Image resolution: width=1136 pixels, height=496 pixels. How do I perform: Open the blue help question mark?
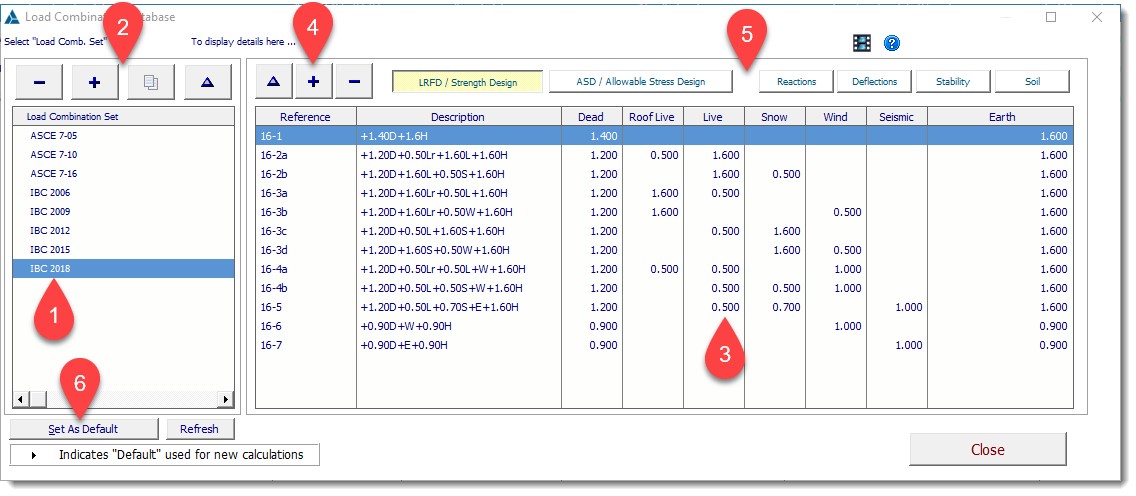pyautogui.click(x=892, y=43)
